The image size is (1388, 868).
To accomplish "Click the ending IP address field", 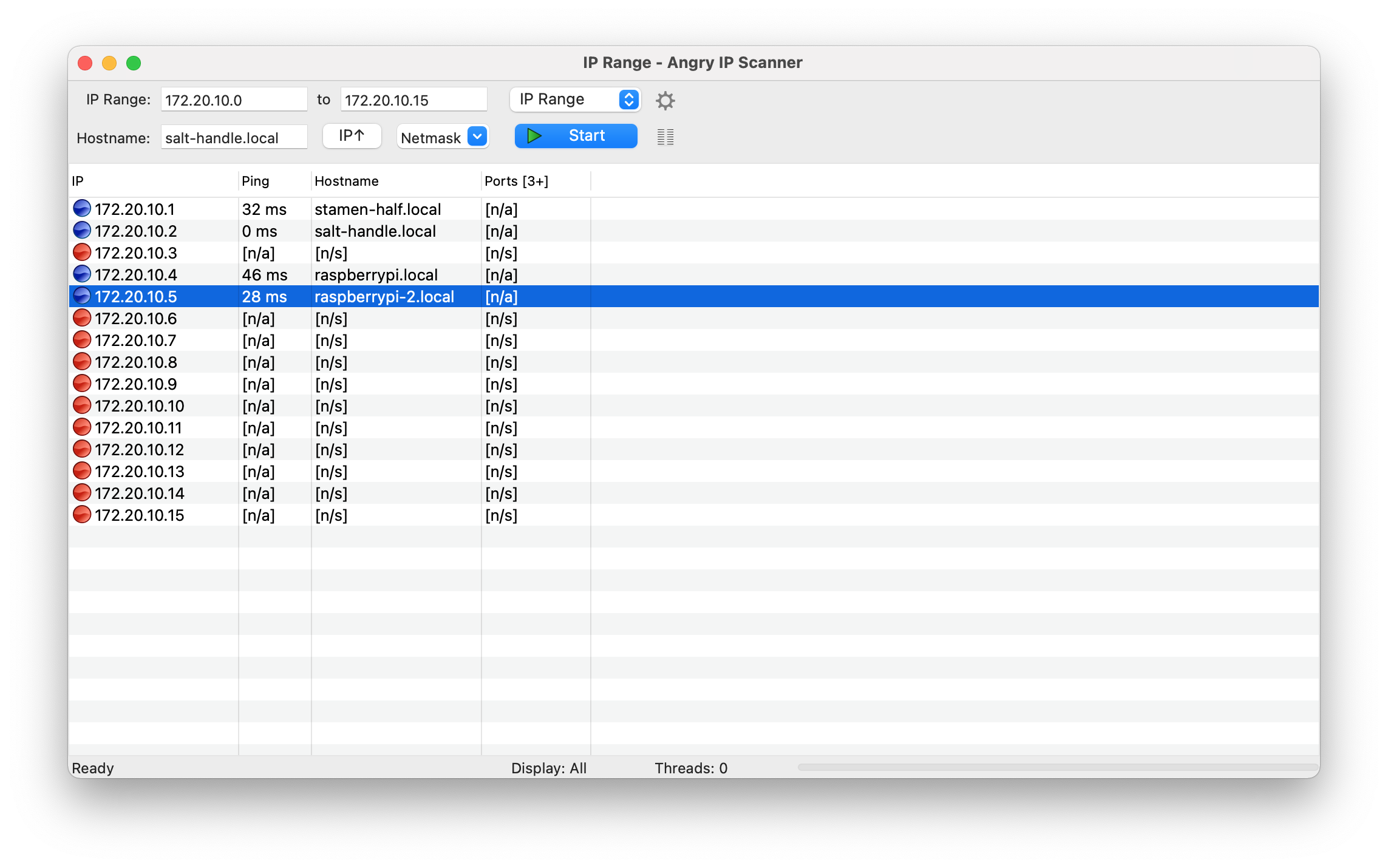I will 413,100.
